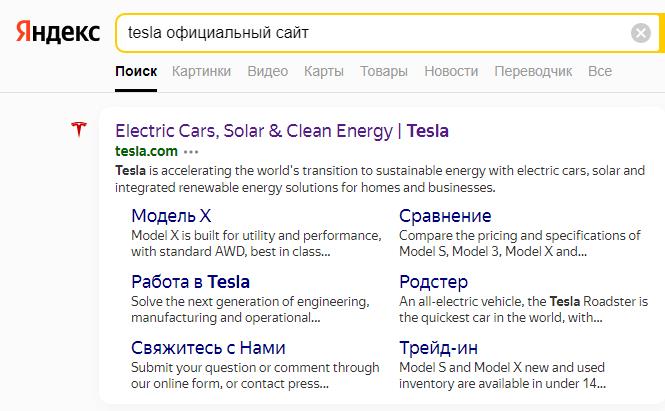
Task: Open the result options three-dot menu
Action: coord(192,151)
